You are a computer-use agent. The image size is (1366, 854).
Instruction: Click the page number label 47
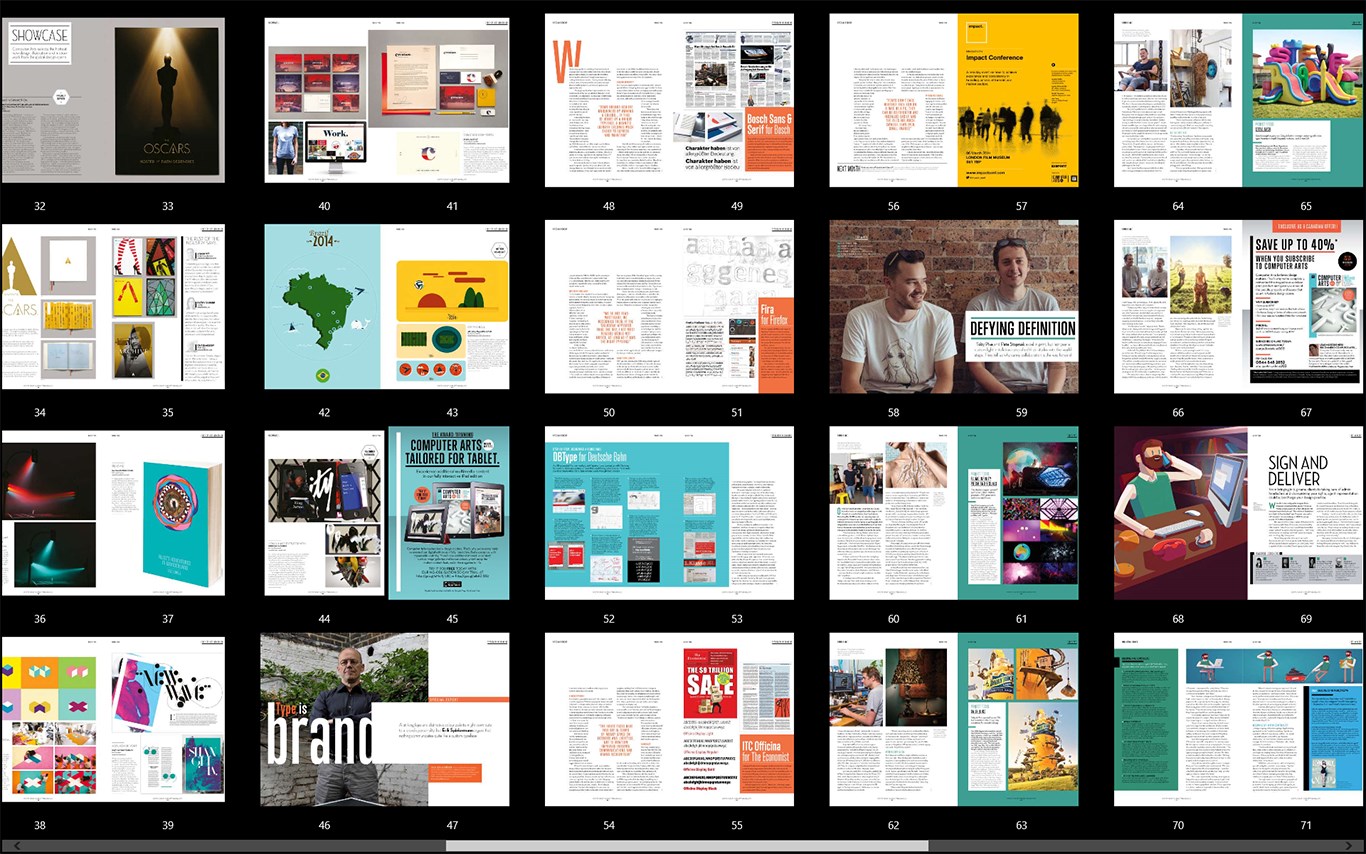[452, 826]
